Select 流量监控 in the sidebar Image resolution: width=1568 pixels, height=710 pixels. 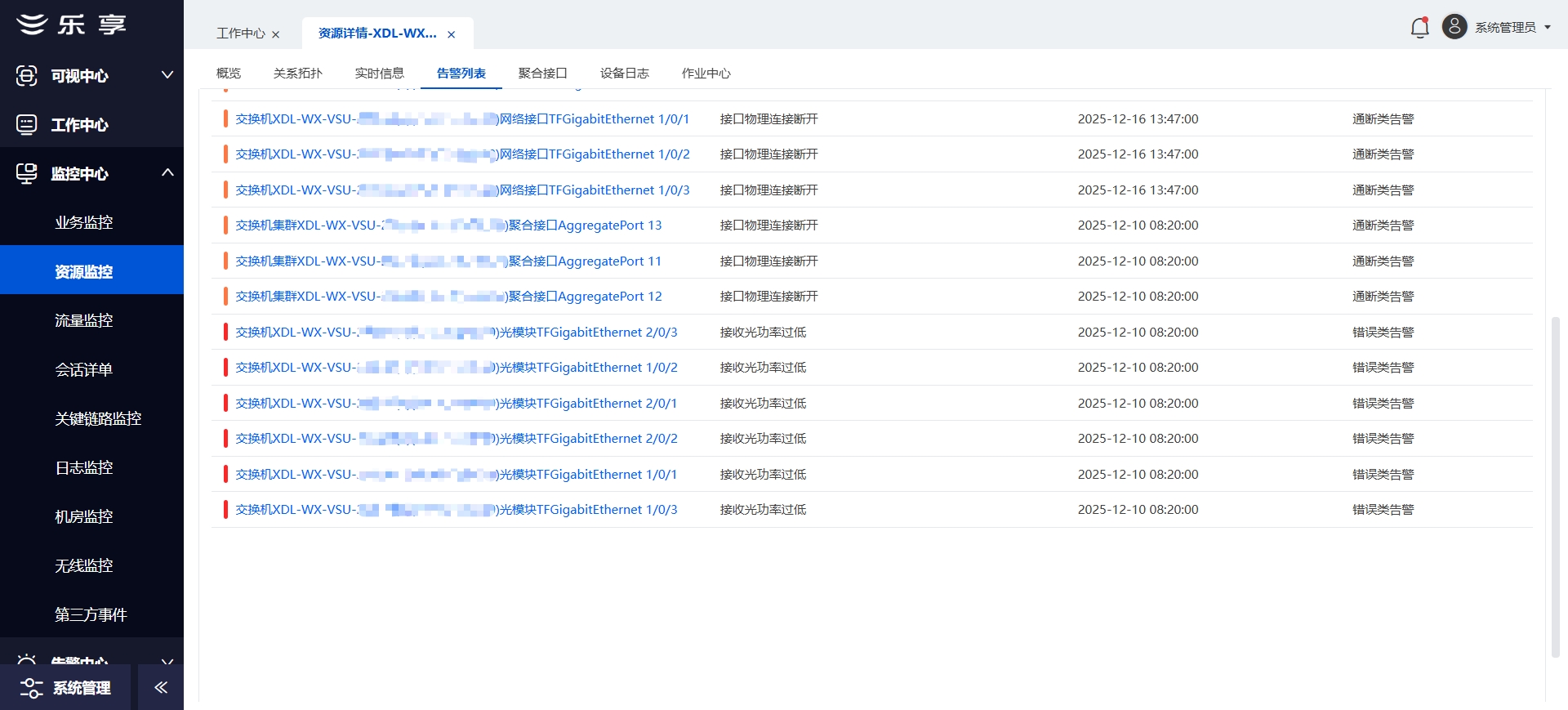pos(84,321)
